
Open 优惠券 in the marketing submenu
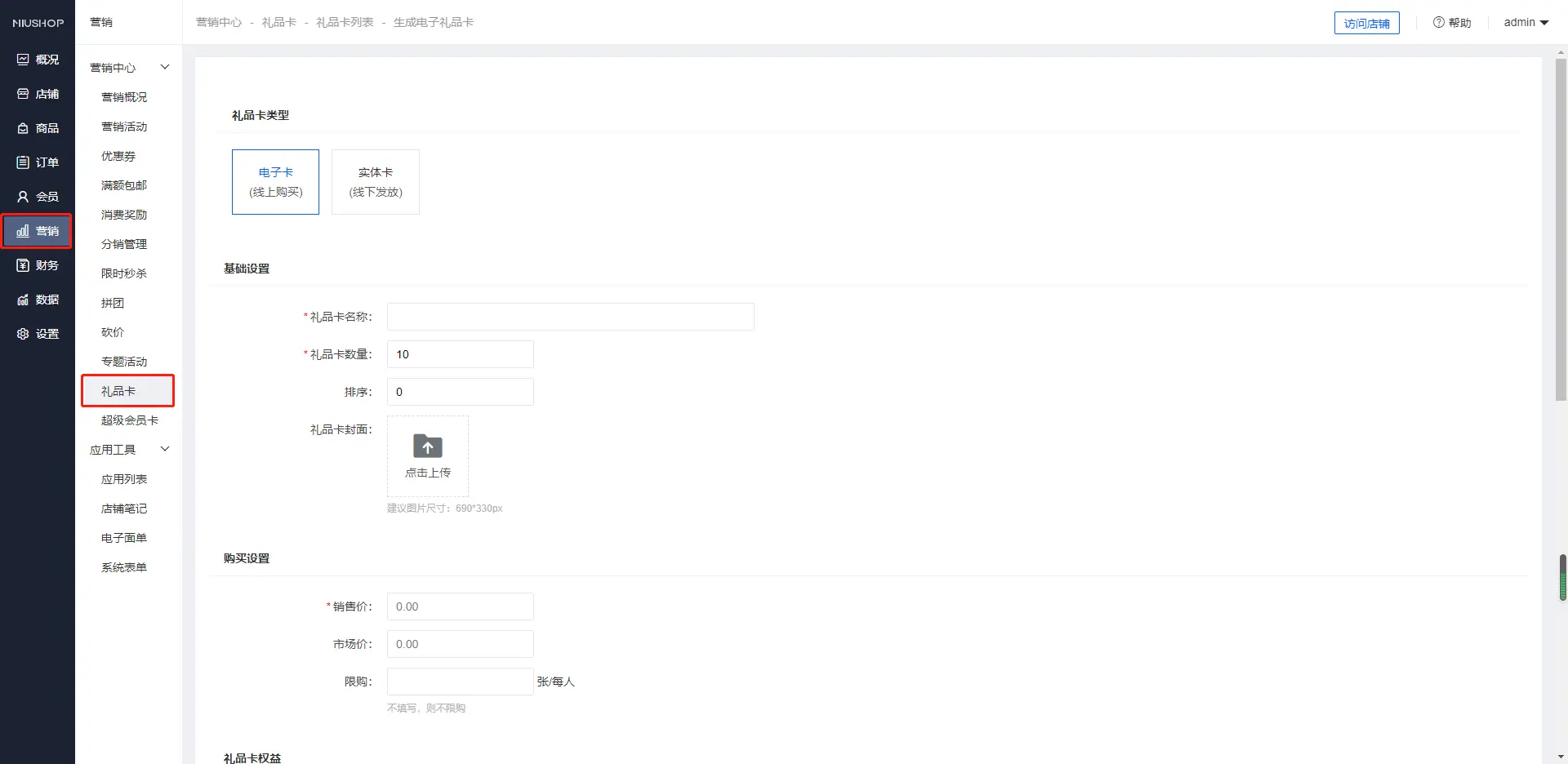tap(118, 156)
